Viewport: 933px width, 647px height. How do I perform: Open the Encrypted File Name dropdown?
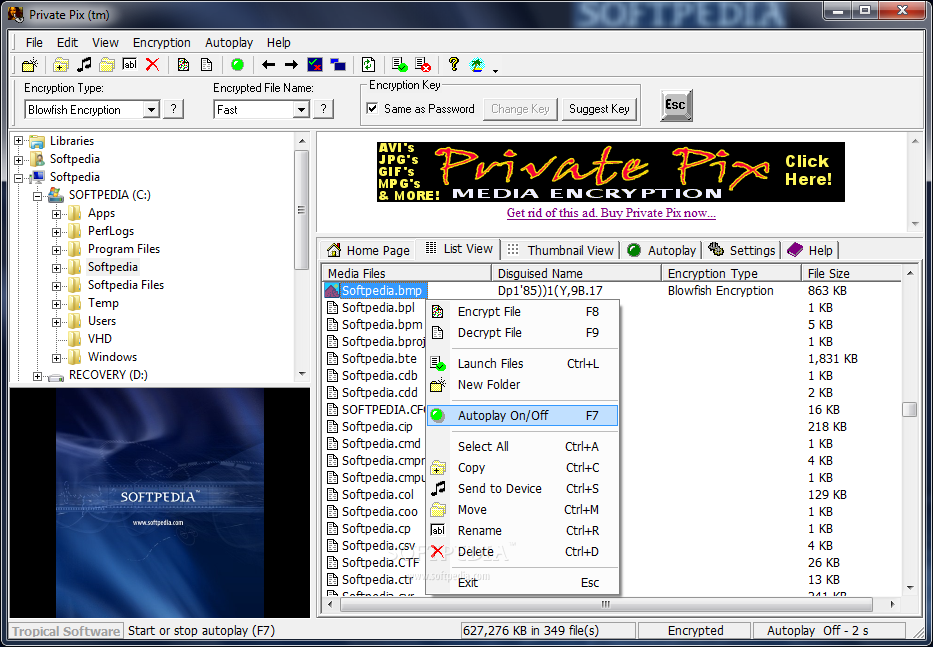pos(301,110)
